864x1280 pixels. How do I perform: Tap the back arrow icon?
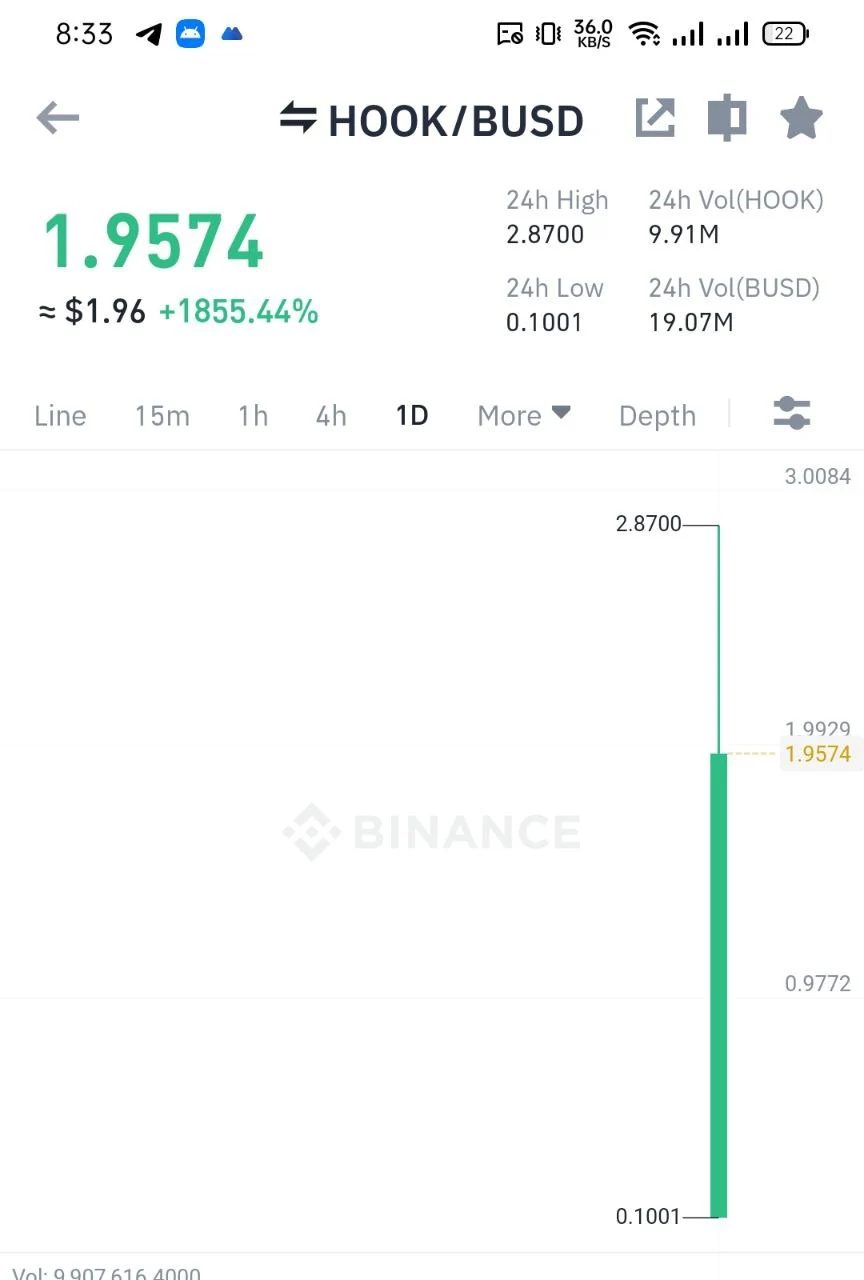pyautogui.click(x=57, y=118)
